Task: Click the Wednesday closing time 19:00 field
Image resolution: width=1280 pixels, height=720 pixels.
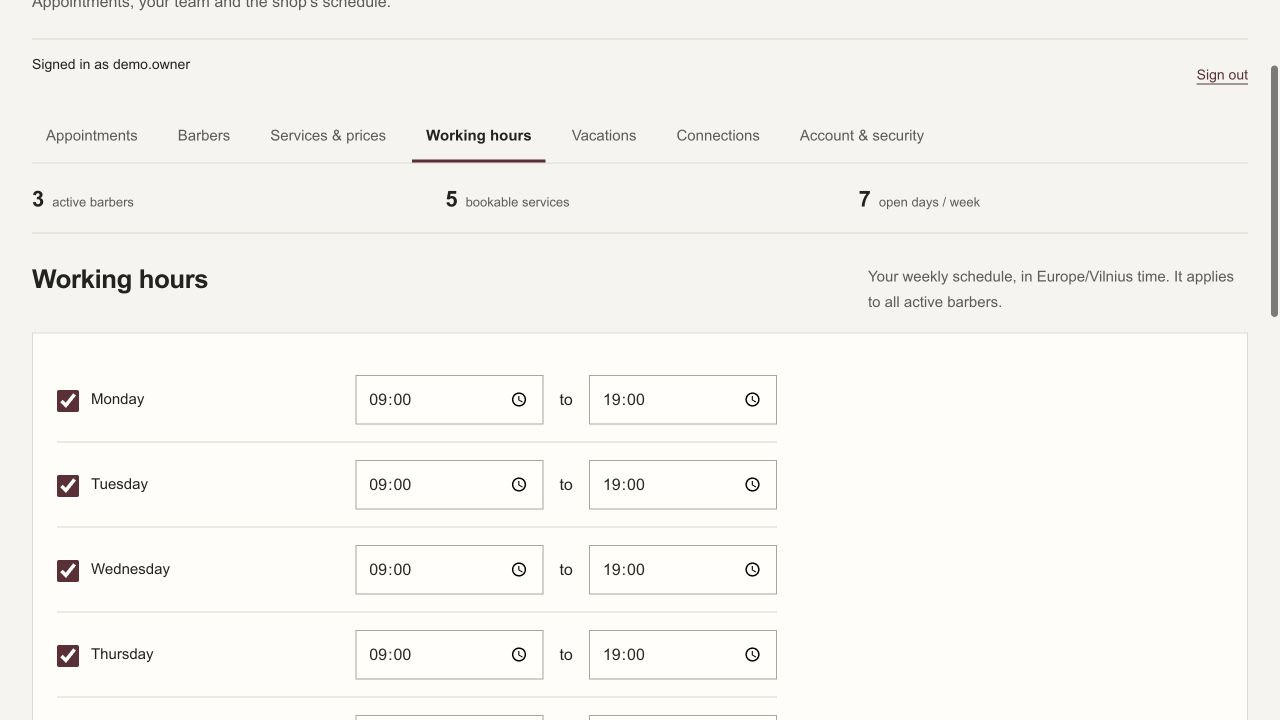Action: pos(683,570)
